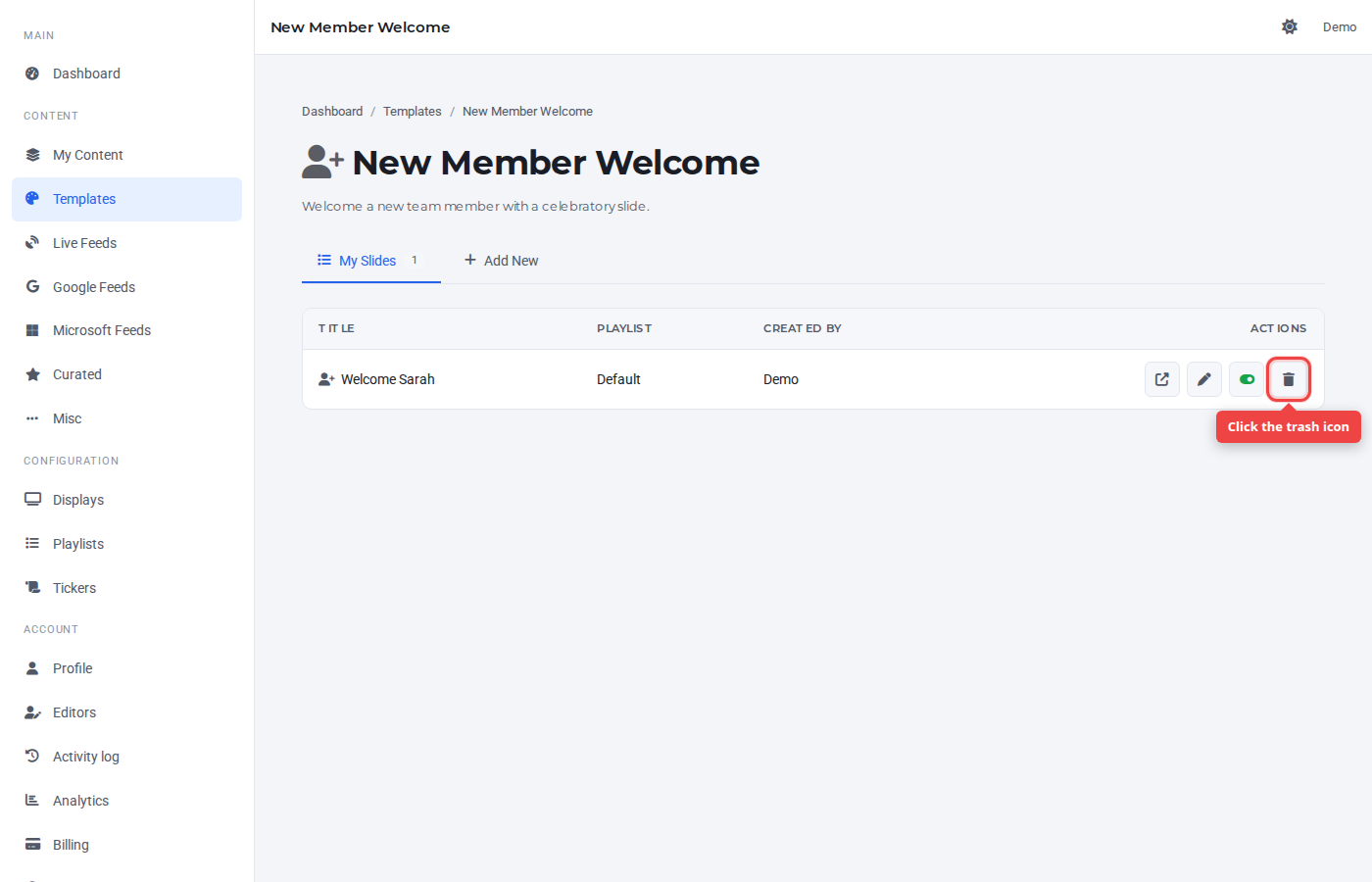Open Playlists configuration page
Image resolution: width=1372 pixels, height=882 pixels.
[x=127, y=544]
